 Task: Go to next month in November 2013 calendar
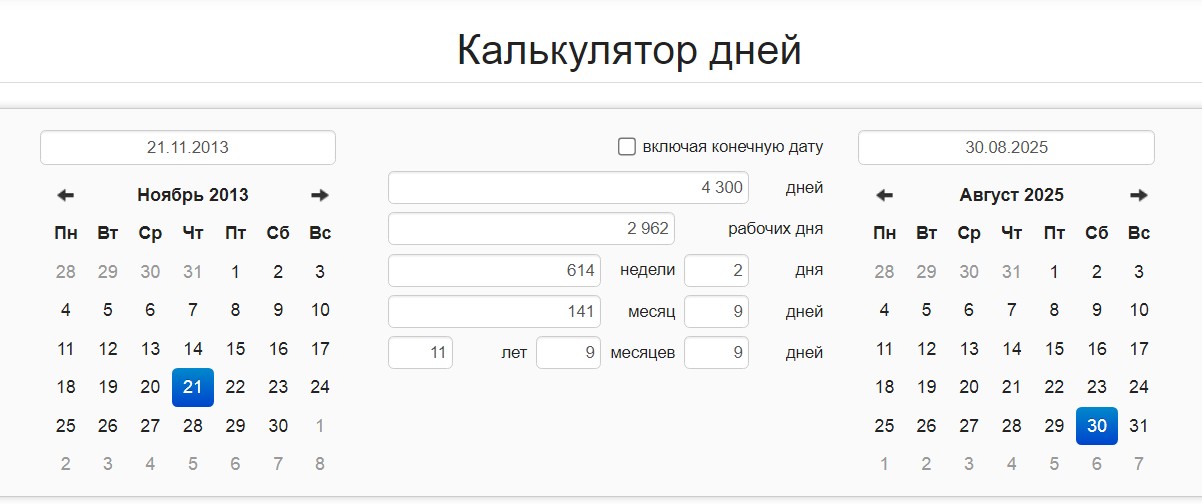pos(320,195)
